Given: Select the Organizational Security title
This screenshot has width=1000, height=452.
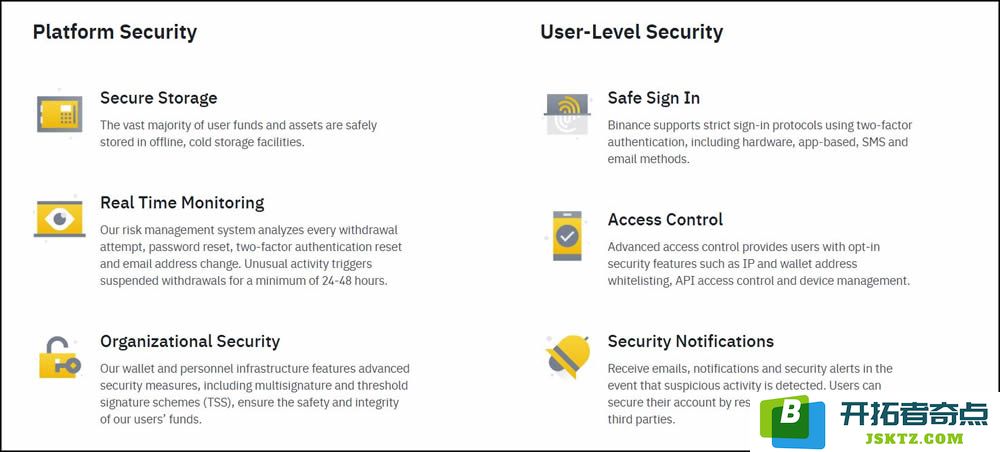Looking at the screenshot, I should coord(190,342).
